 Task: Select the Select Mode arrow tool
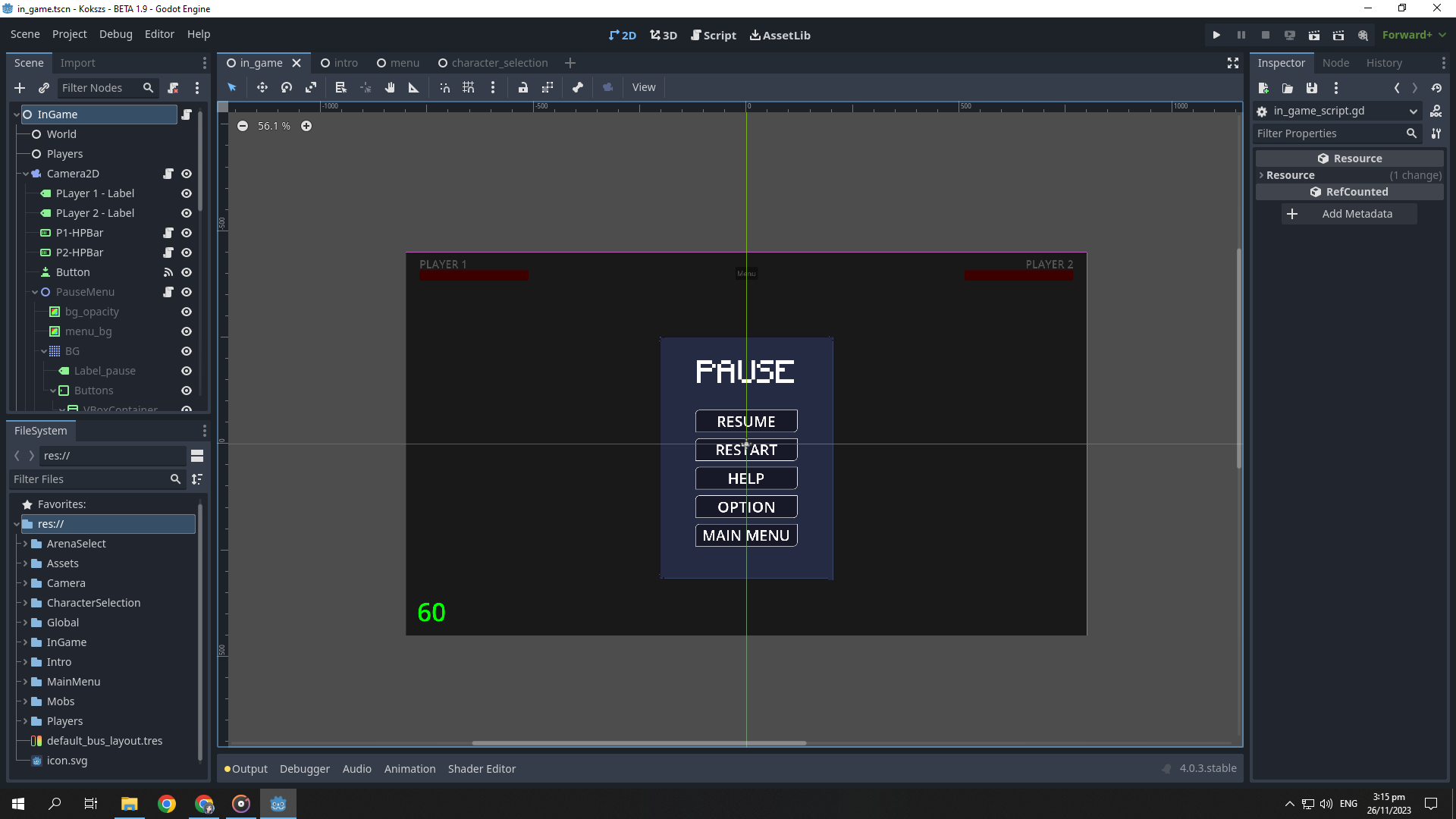click(x=232, y=87)
